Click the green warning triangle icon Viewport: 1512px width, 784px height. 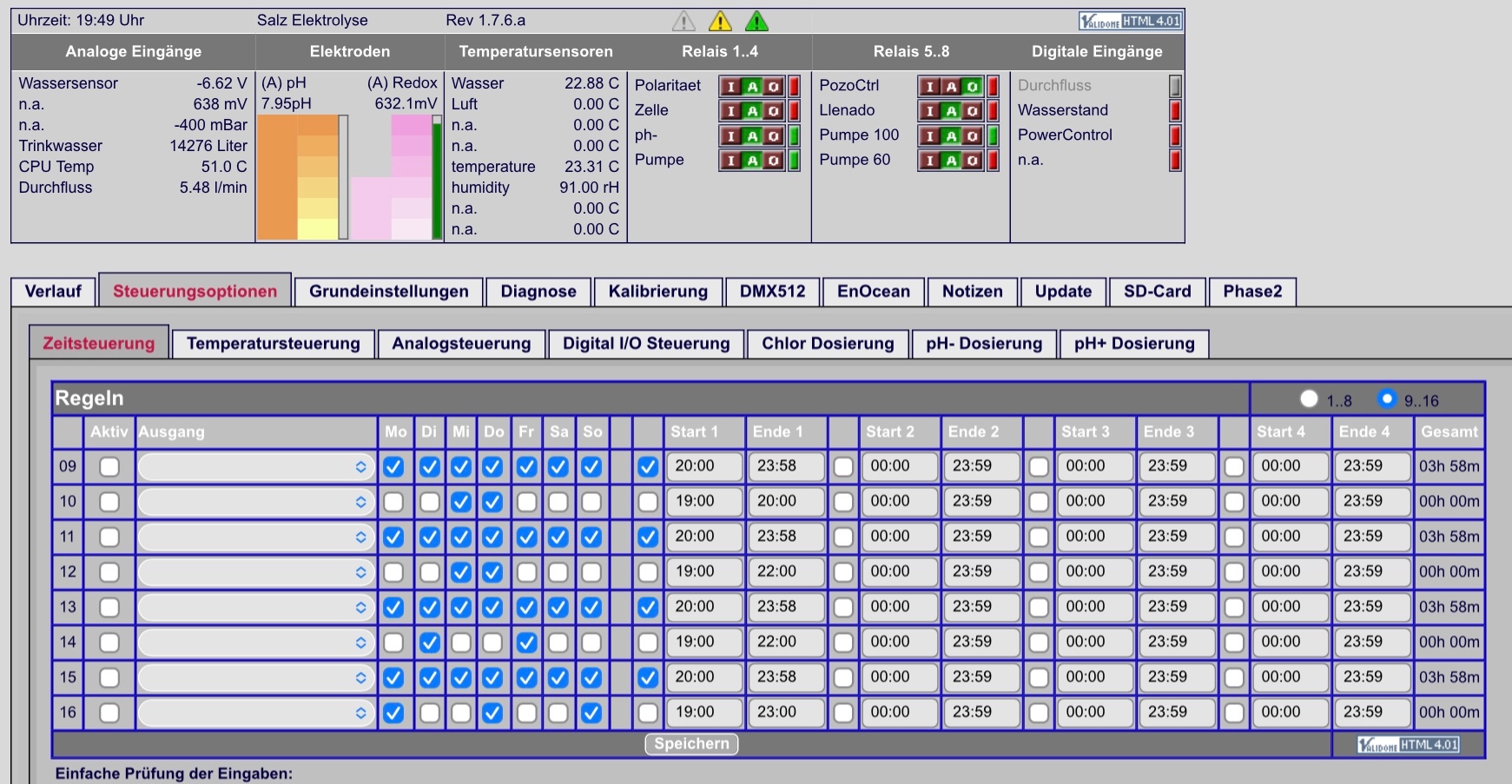756,20
